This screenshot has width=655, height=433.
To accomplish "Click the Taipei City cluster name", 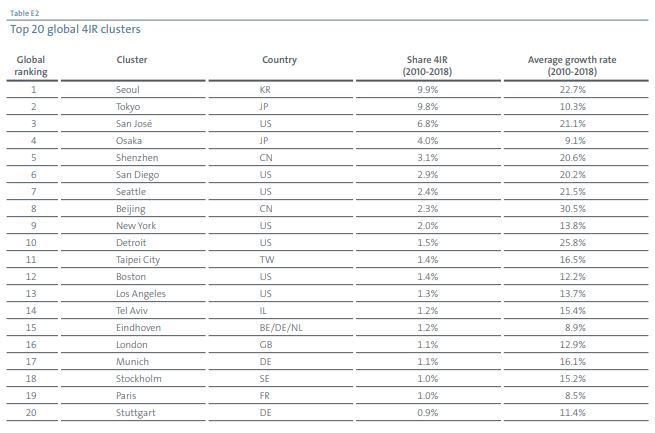I will point(138,259).
